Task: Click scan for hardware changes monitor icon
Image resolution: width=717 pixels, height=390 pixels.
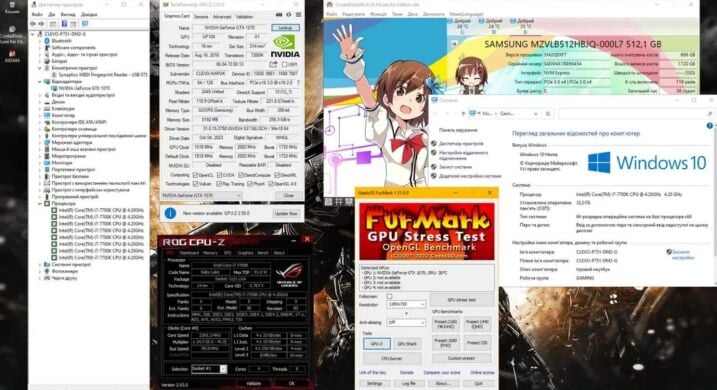Action: click(85, 23)
